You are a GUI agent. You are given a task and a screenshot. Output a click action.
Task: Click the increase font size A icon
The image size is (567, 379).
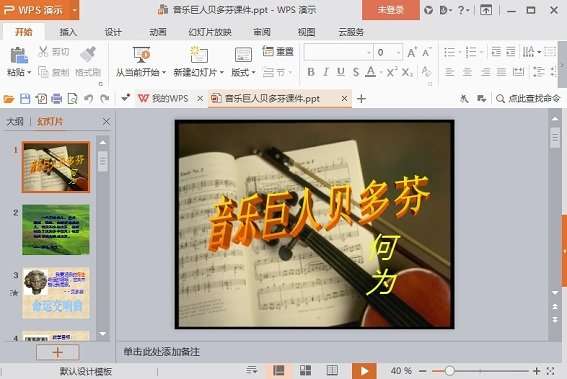pos(412,52)
